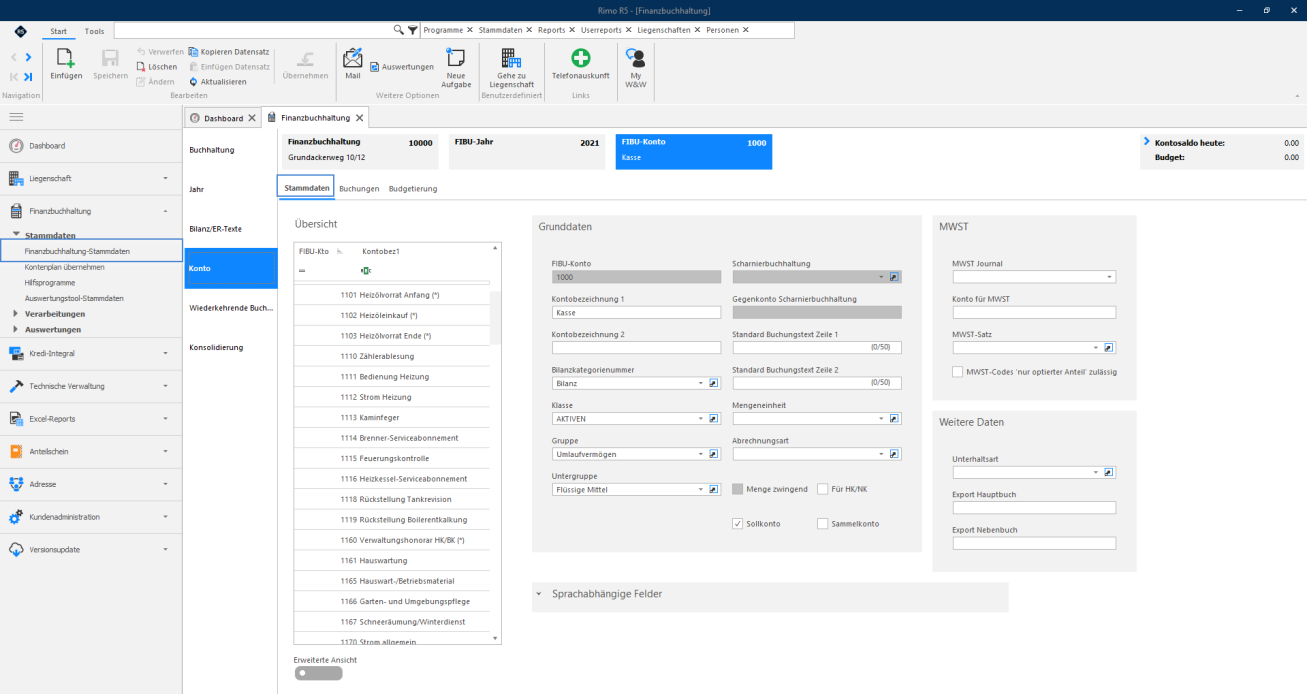This screenshot has width=1307, height=694.
Task: Click the search filter funnel icon
Action: pos(413,30)
